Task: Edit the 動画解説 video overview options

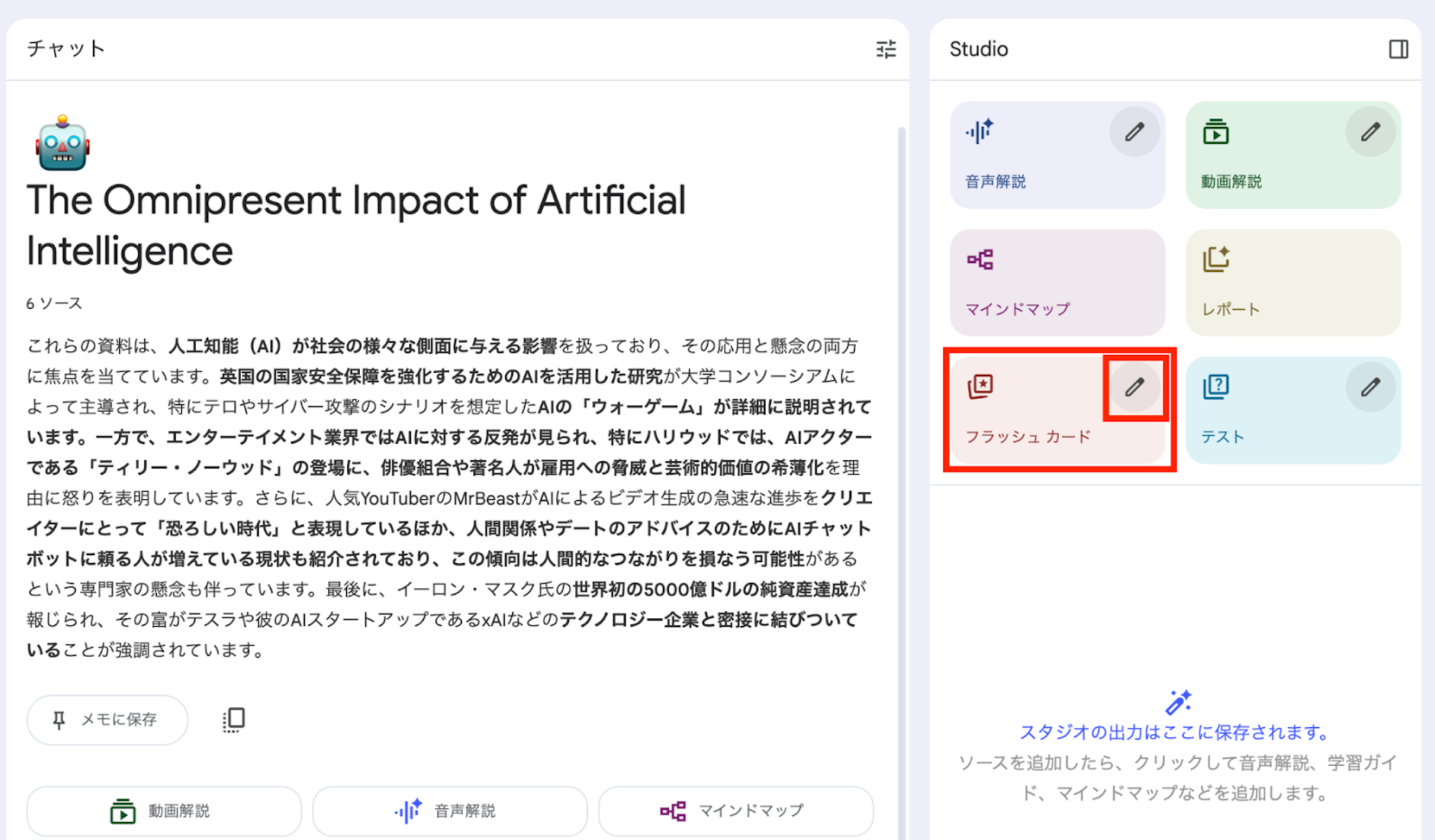Action: tap(1370, 132)
